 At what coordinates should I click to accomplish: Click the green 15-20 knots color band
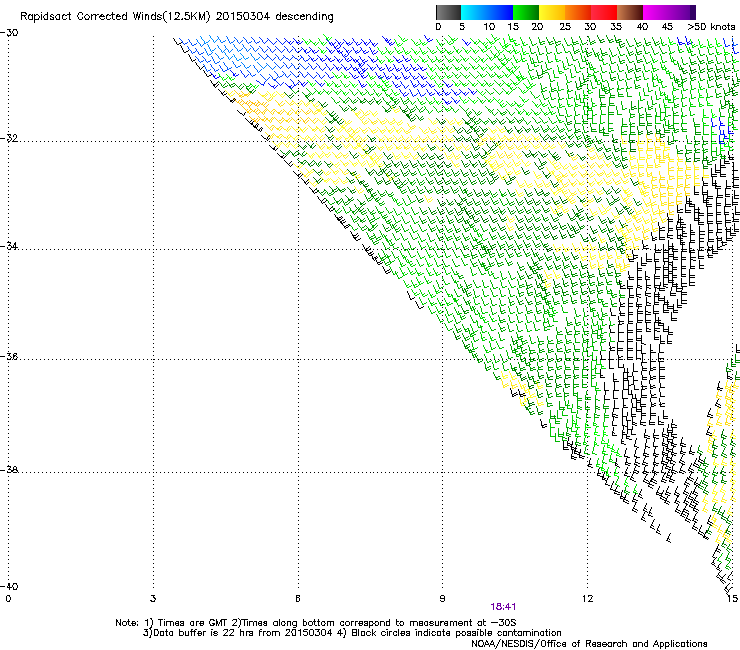[526, 12]
